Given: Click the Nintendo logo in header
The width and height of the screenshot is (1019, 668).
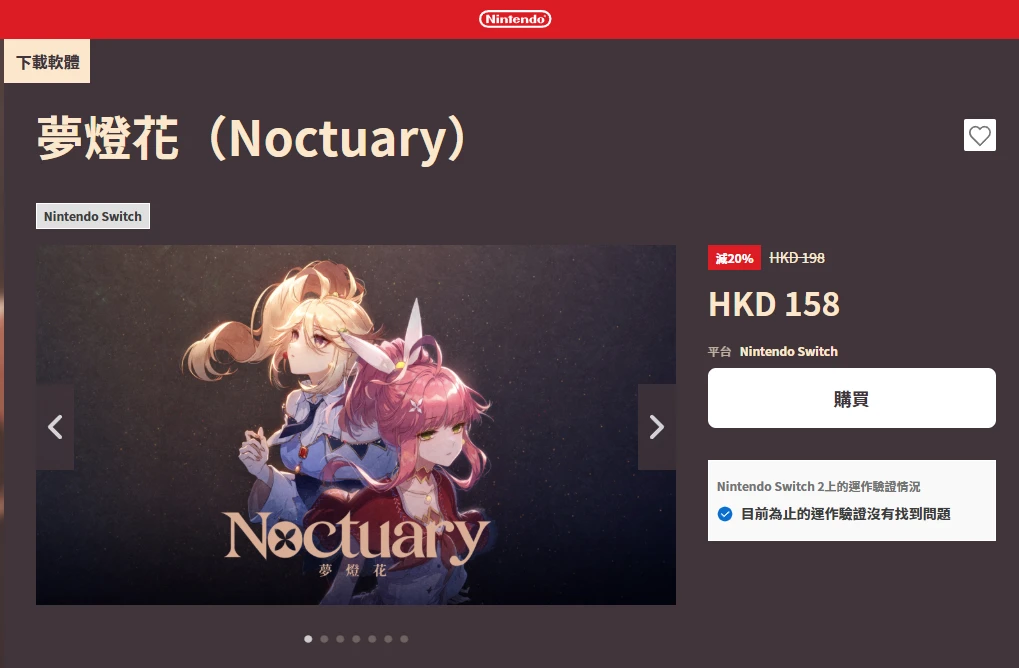Looking at the screenshot, I should 515,19.
